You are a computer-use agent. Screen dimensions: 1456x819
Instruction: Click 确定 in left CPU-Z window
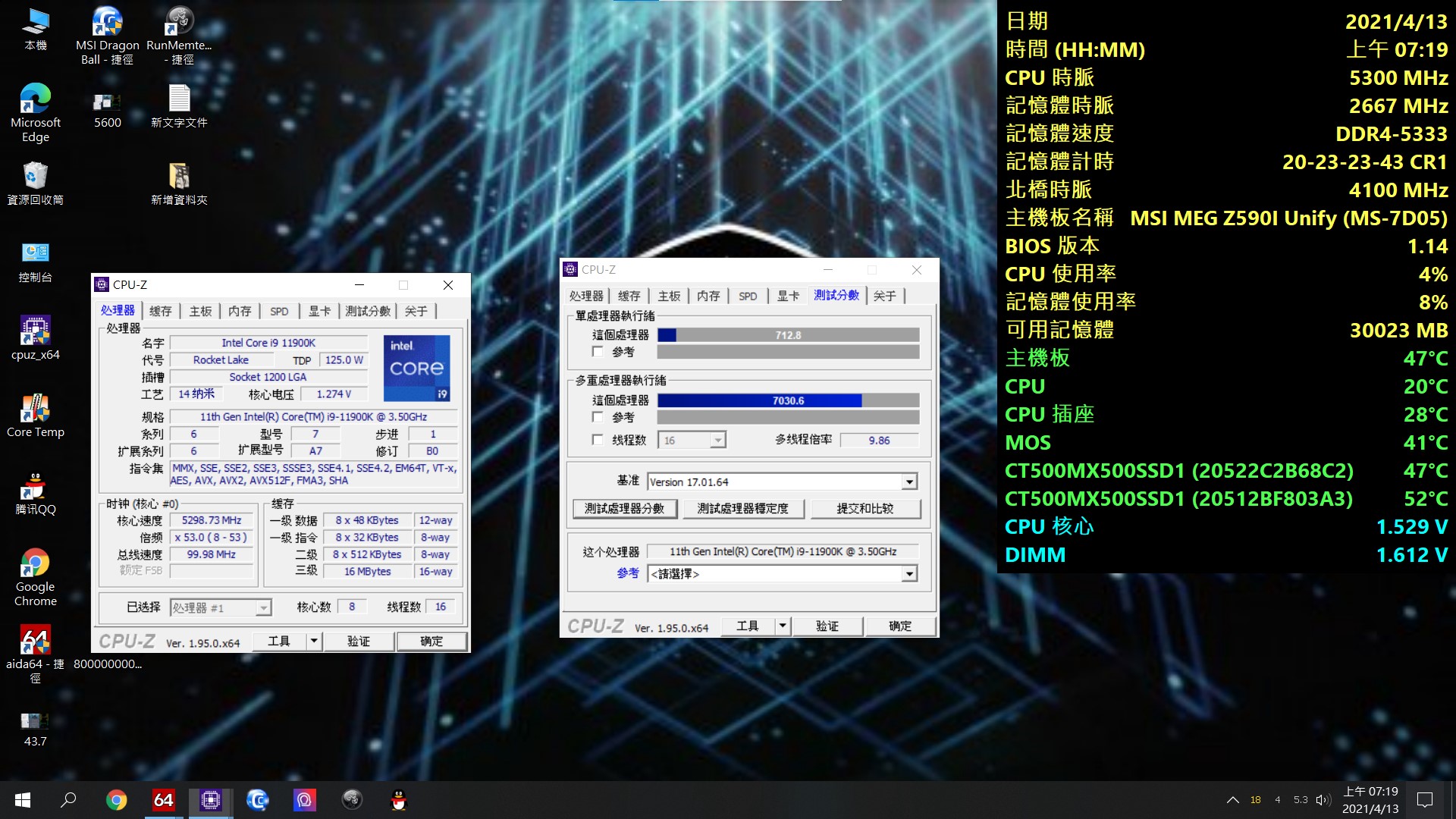pos(431,642)
